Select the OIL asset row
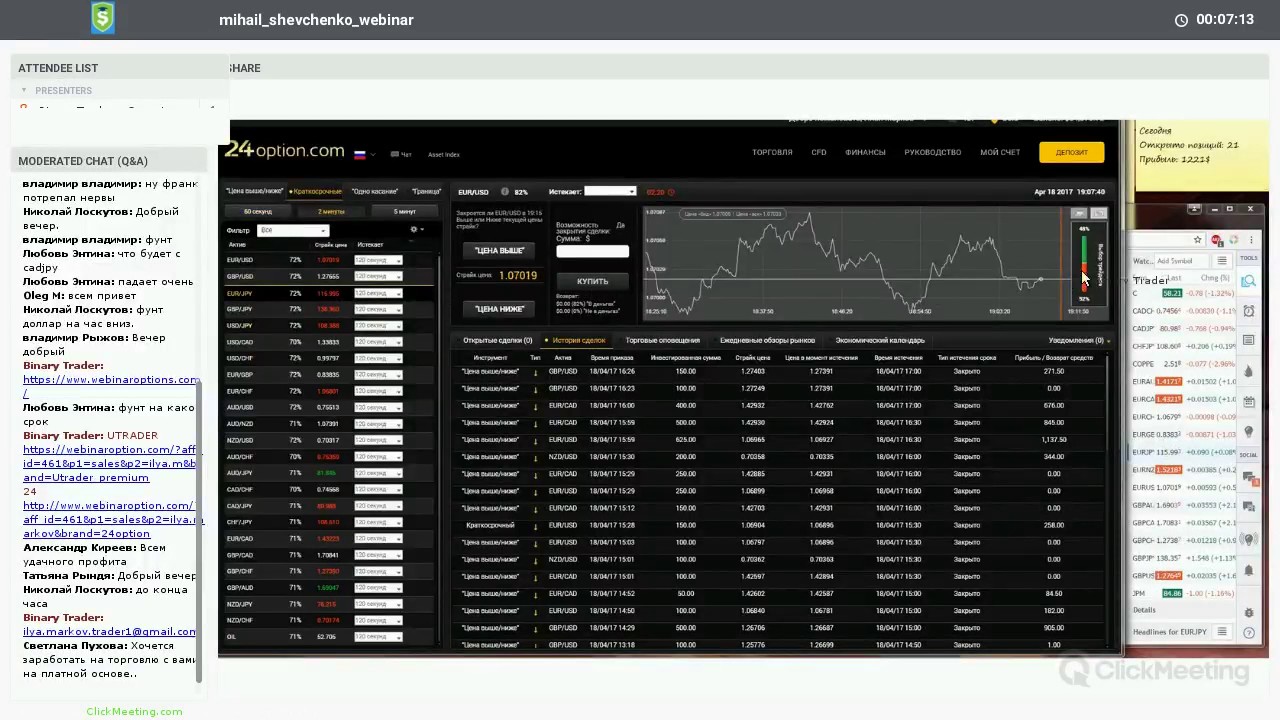1280x720 pixels. [x=330, y=637]
